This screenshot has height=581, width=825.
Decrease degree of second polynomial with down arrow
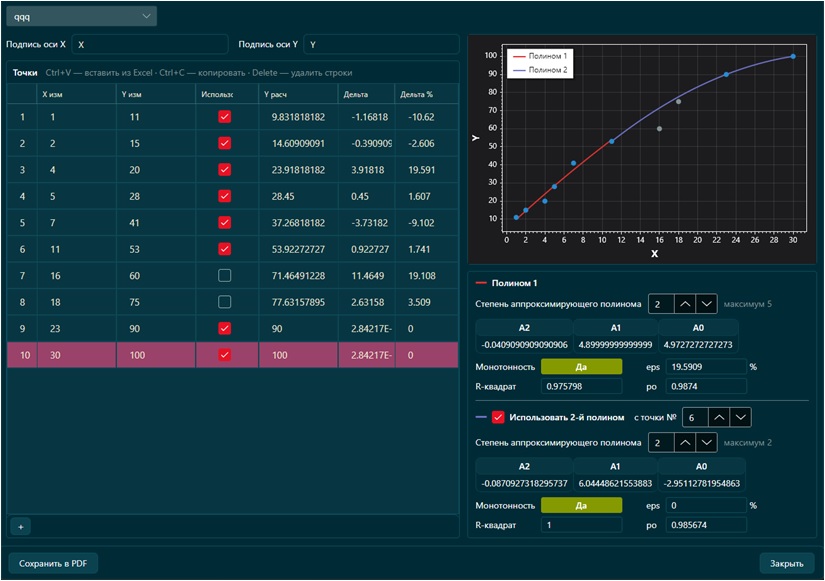click(706, 443)
